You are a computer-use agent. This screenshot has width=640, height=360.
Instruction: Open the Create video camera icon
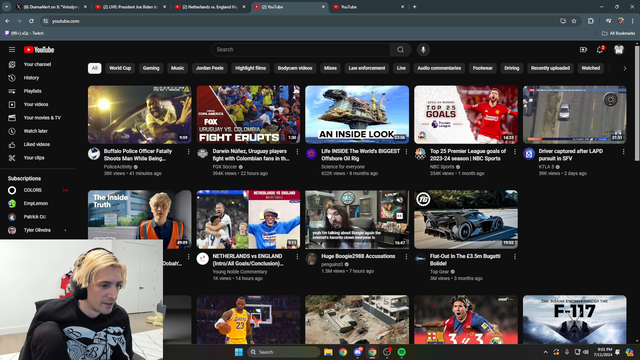583,50
